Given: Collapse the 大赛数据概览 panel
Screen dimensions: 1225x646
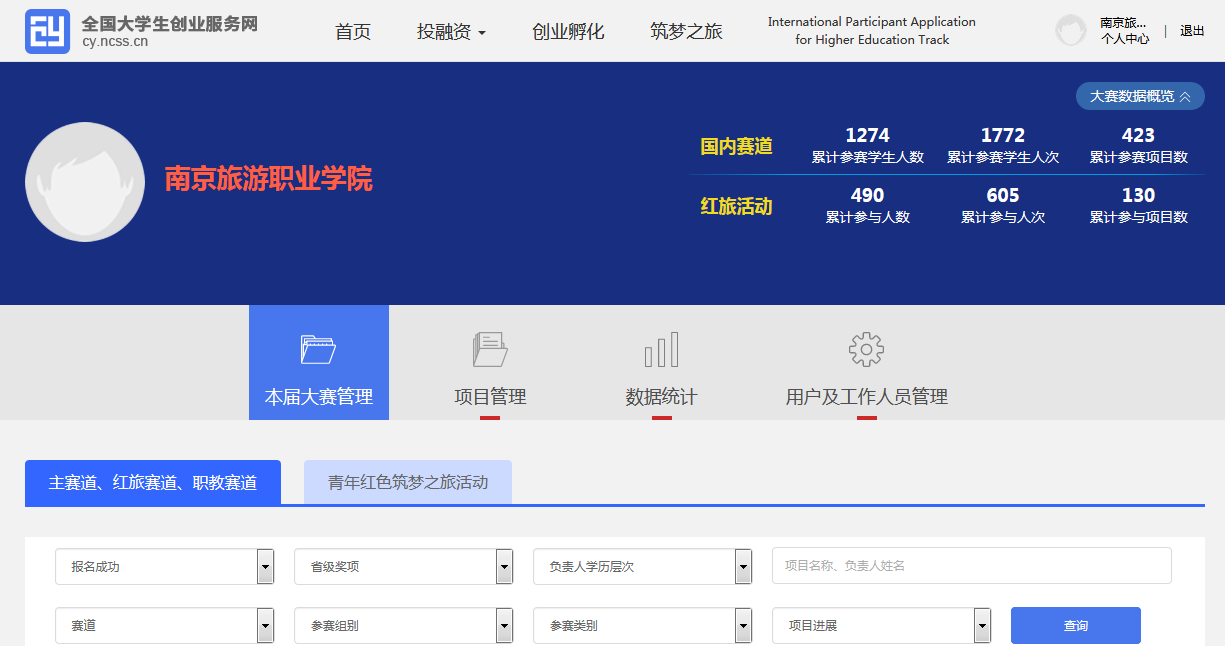Looking at the screenshot, I should (x=1139, y=96).
